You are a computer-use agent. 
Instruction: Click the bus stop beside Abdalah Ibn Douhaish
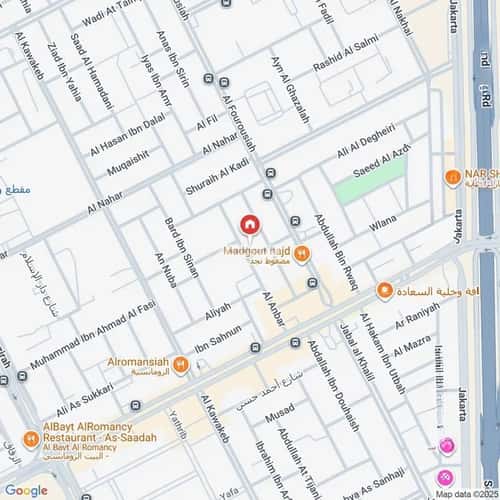[x=295, y=342]
